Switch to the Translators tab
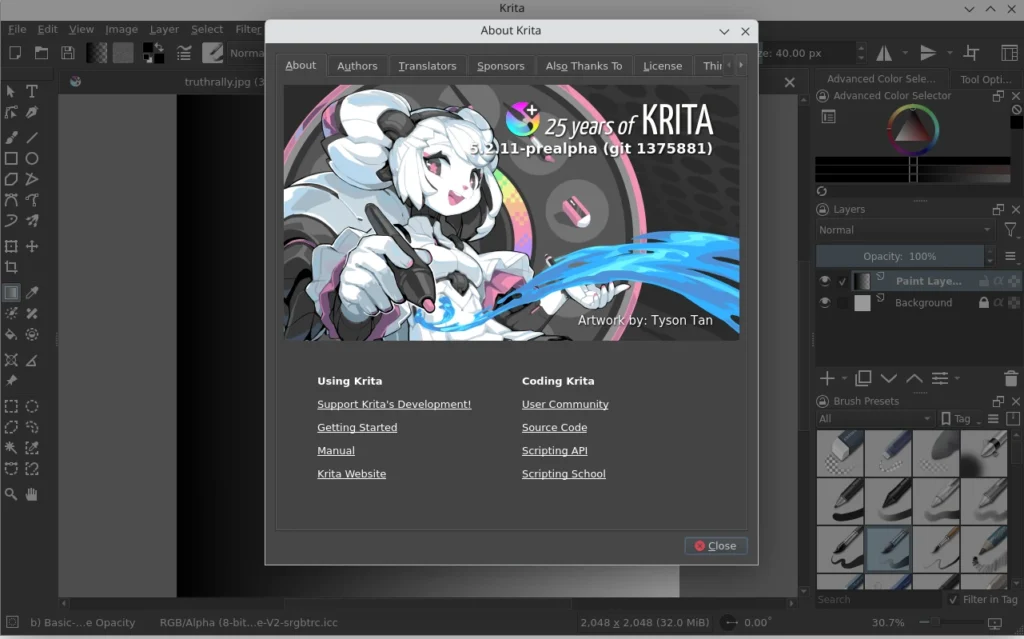The height and width of the screenshot is (639, 1024). [427, 66]
